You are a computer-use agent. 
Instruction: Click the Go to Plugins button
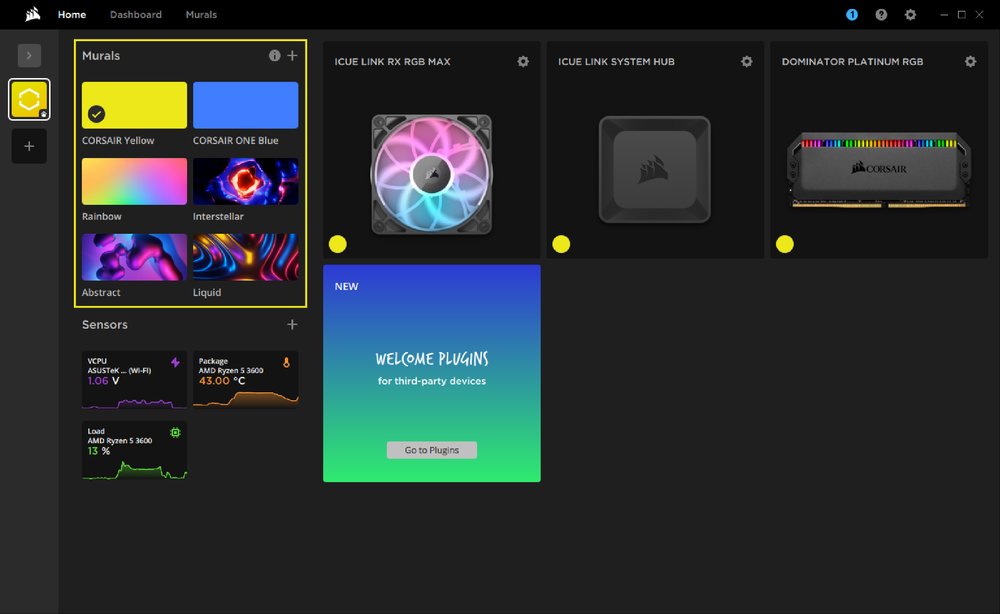point(432,450)
